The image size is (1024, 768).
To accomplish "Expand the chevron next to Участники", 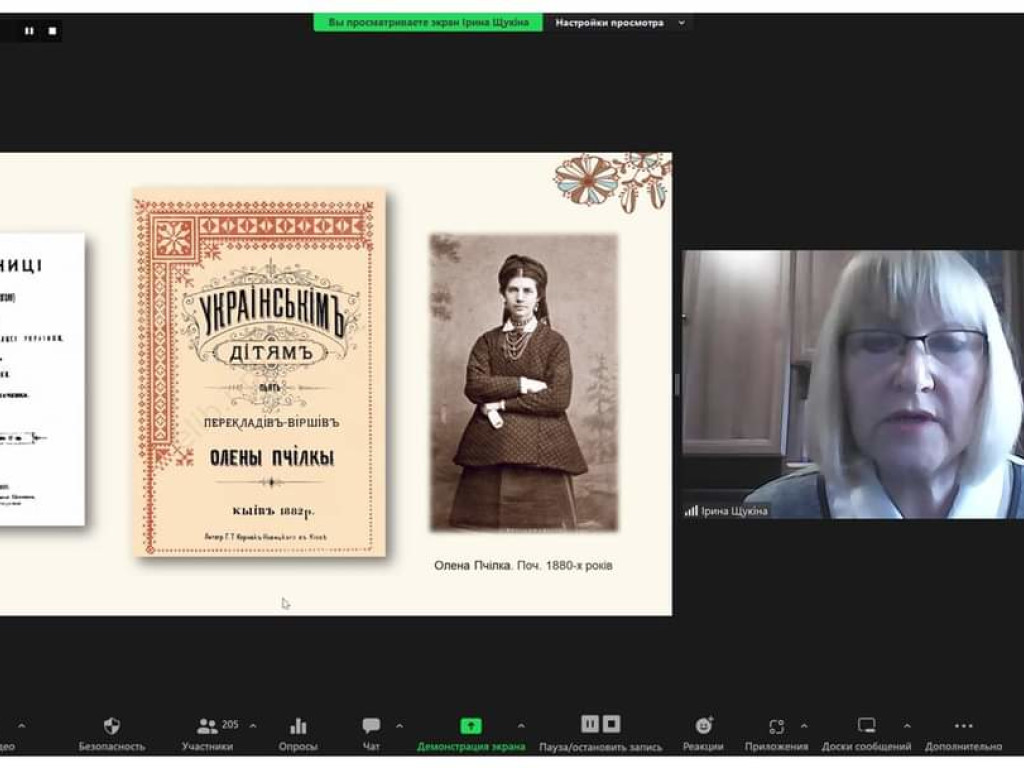I will tap(252, 726).
